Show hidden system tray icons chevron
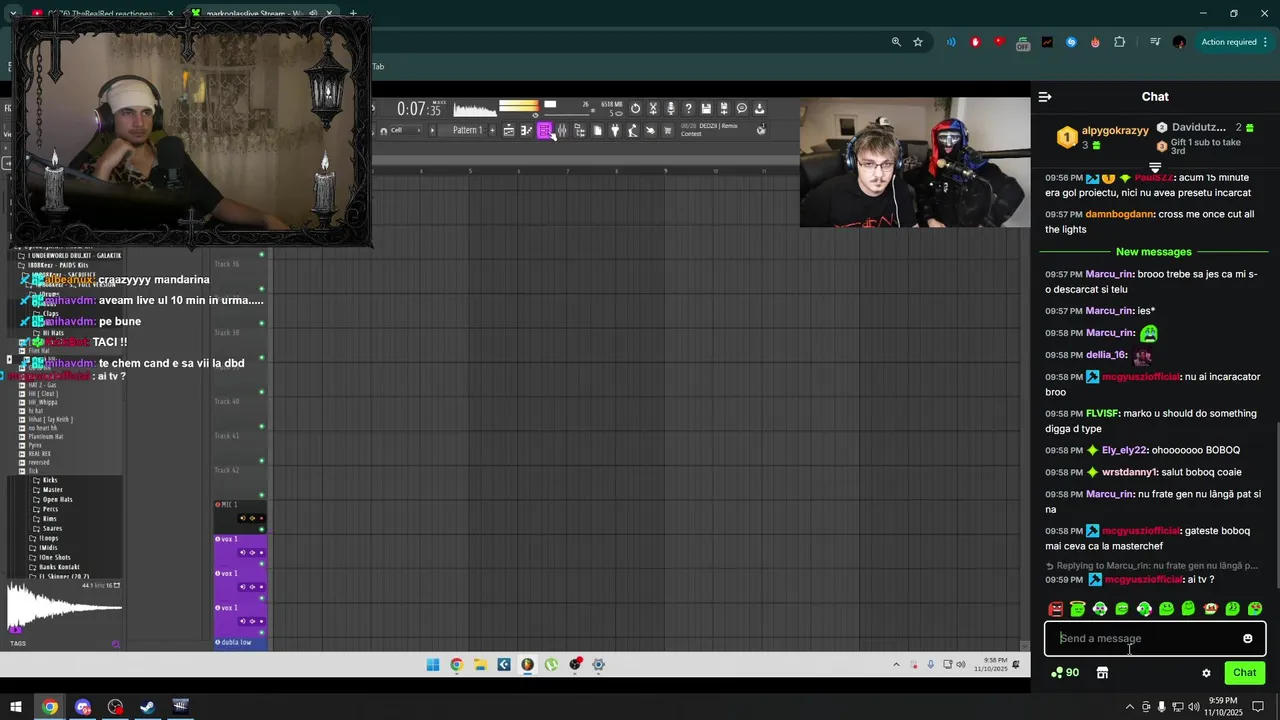The width and height of the screenshot is (1280, 720). click(x=1130, y=707)
